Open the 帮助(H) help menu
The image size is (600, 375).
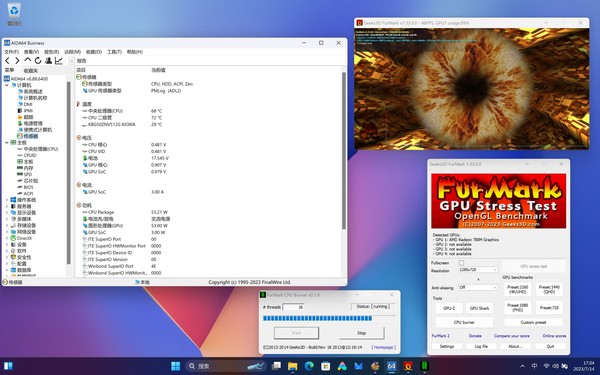click(x=134, y=52)
